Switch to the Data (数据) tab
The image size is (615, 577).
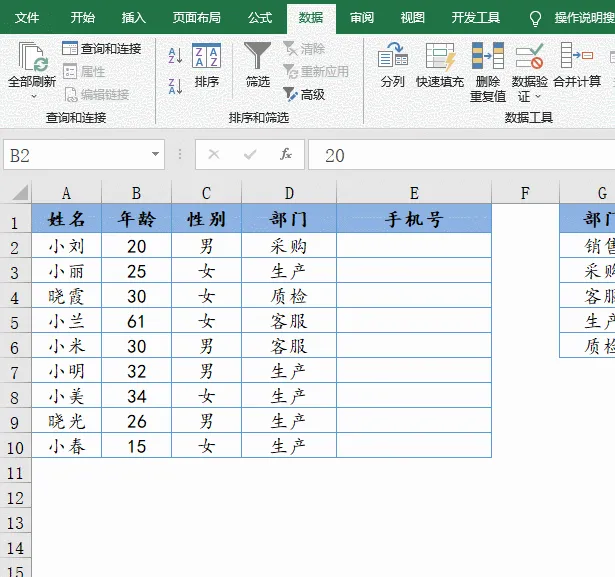[x=311, y=18]
